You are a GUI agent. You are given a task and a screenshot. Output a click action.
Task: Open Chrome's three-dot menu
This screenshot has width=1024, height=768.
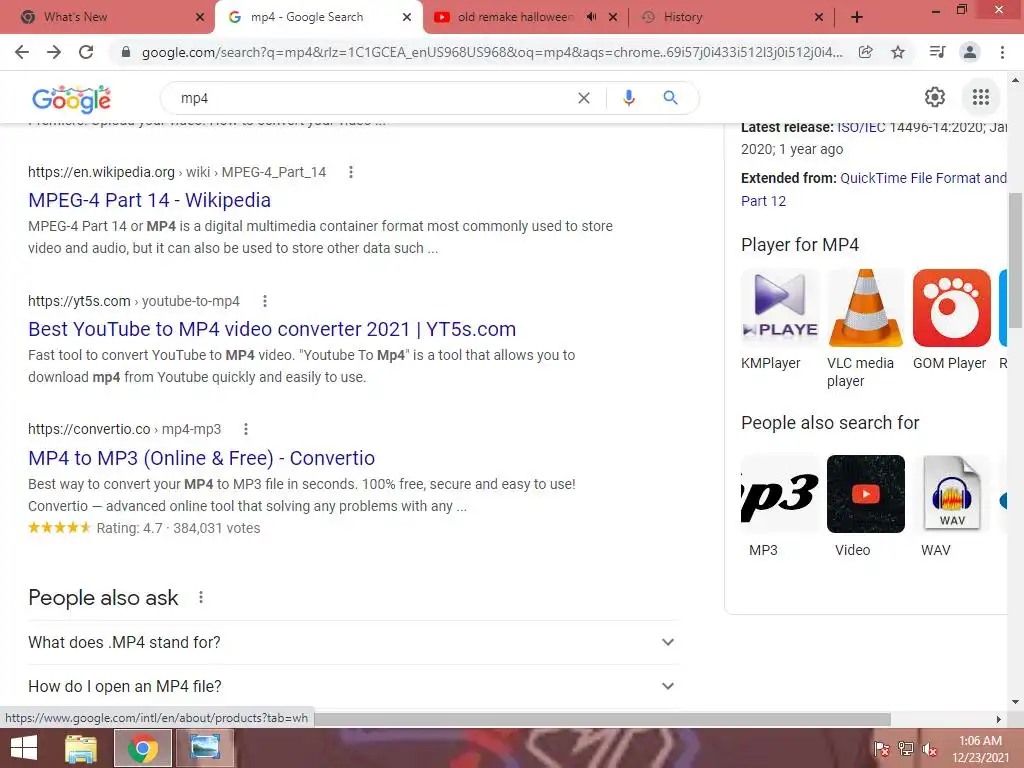click(x=1002, y=52)
